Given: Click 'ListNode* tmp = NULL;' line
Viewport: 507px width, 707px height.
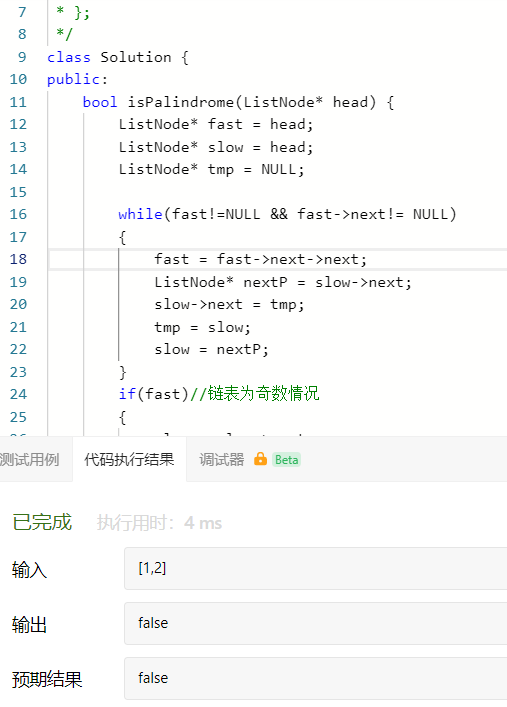Looking at the screenshot, I should [x=212, y=170].
